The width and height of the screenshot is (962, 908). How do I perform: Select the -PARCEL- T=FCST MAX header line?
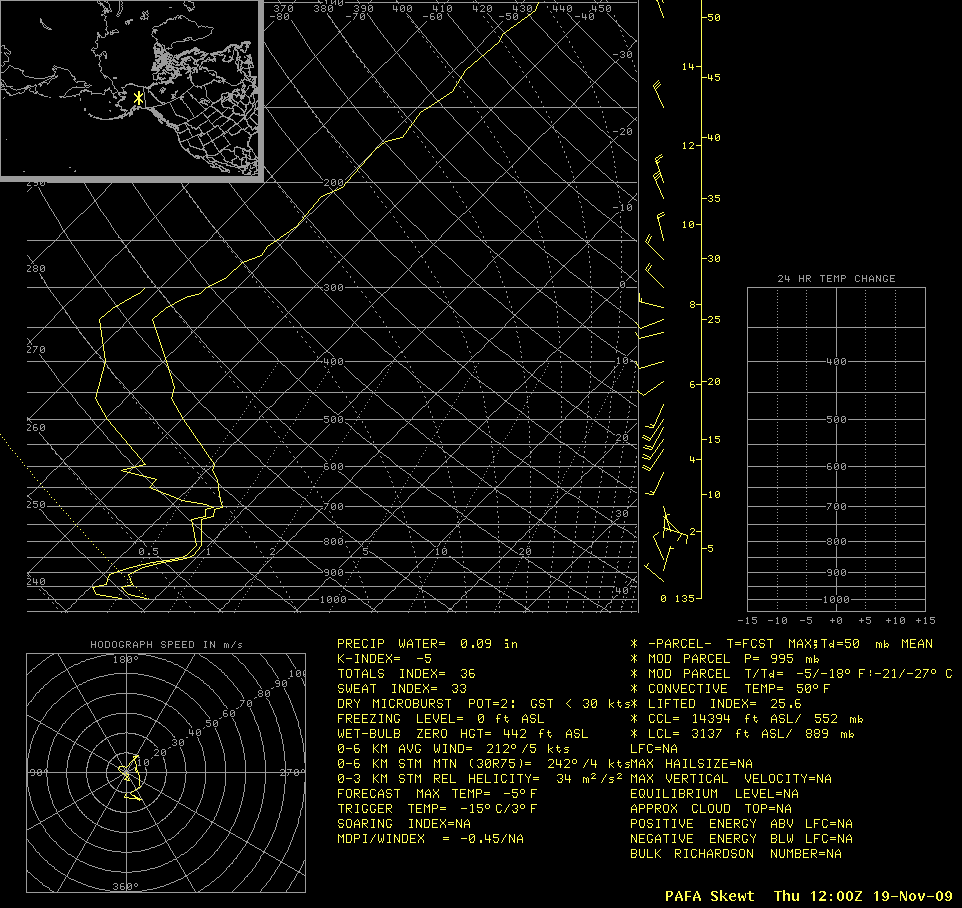pyautogui.click(x=782, y=644)
